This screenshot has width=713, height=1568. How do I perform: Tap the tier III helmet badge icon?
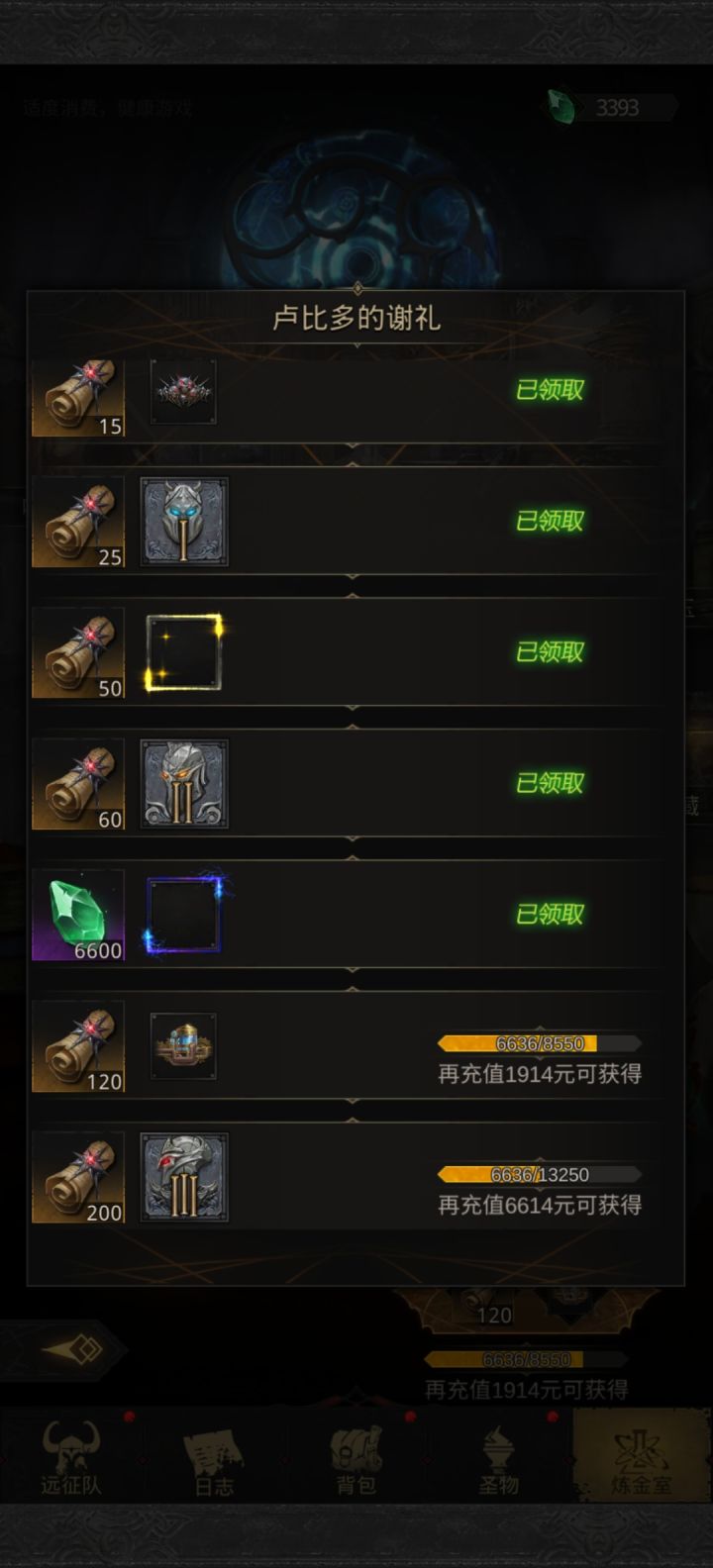coord(184,1177)
